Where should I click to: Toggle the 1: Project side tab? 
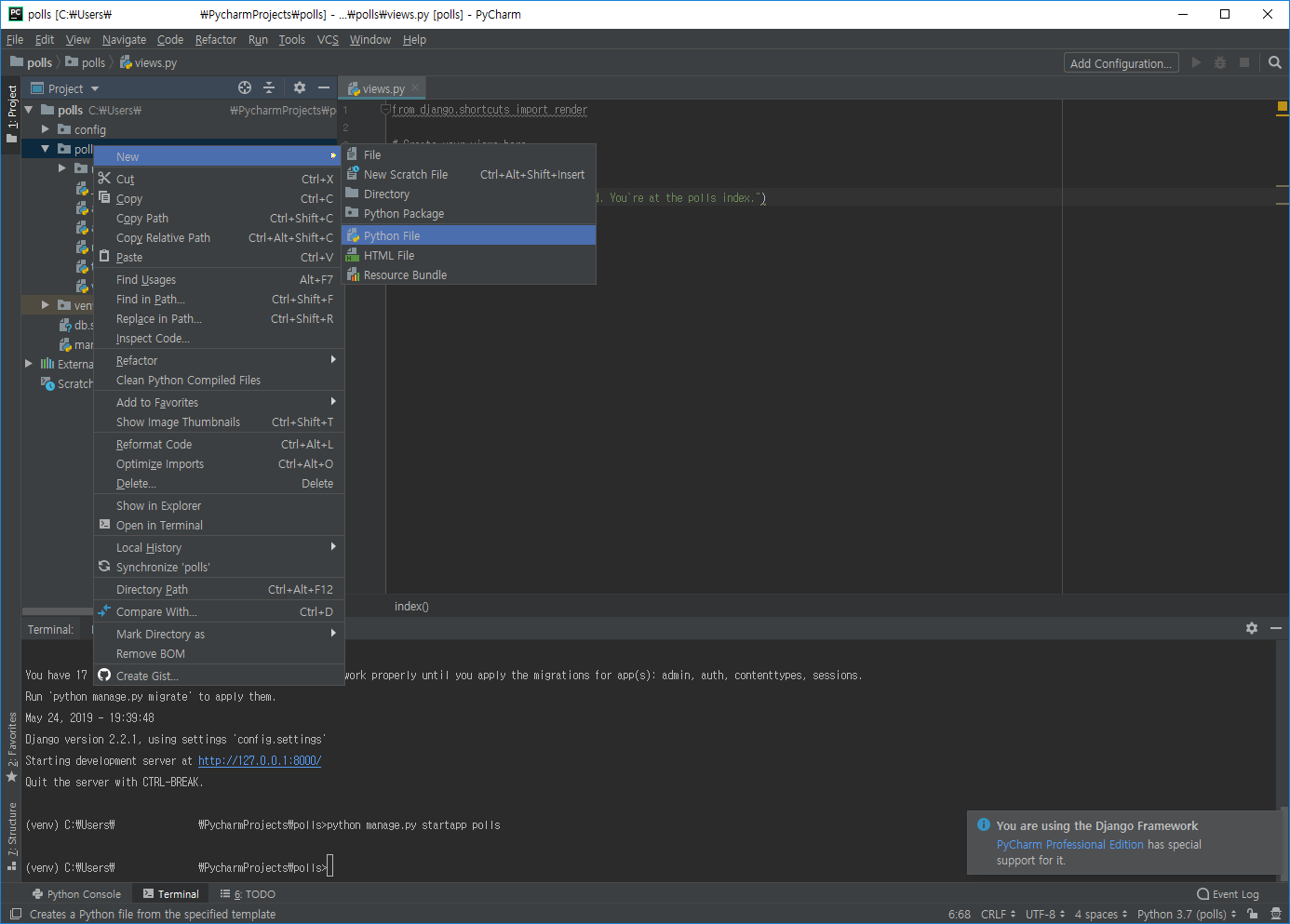11,113
